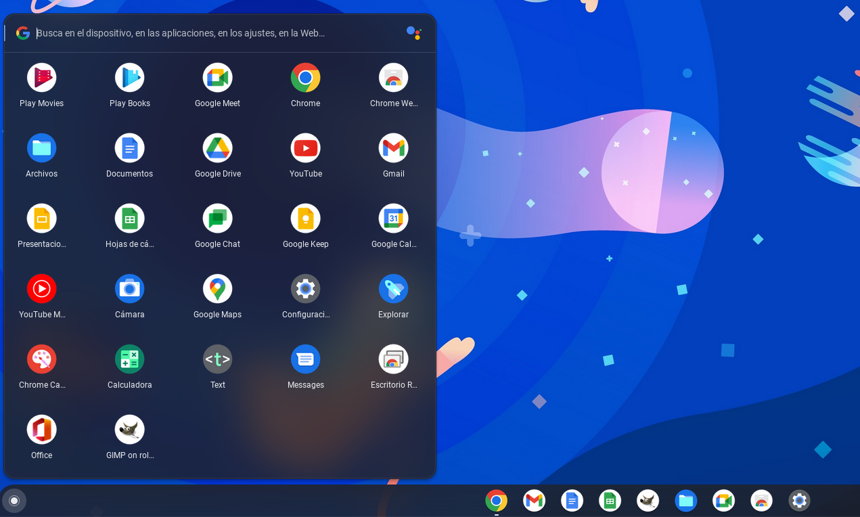
Task: Open Gmail from the shelf
Action: 534,501
